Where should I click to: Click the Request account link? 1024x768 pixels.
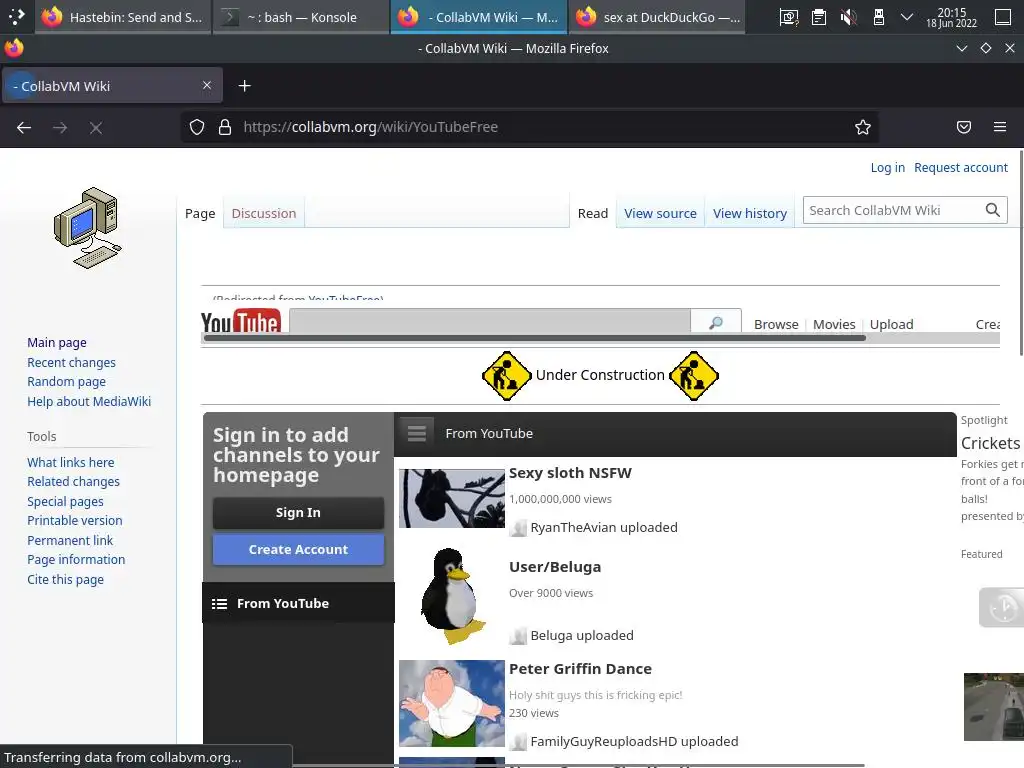961,168
